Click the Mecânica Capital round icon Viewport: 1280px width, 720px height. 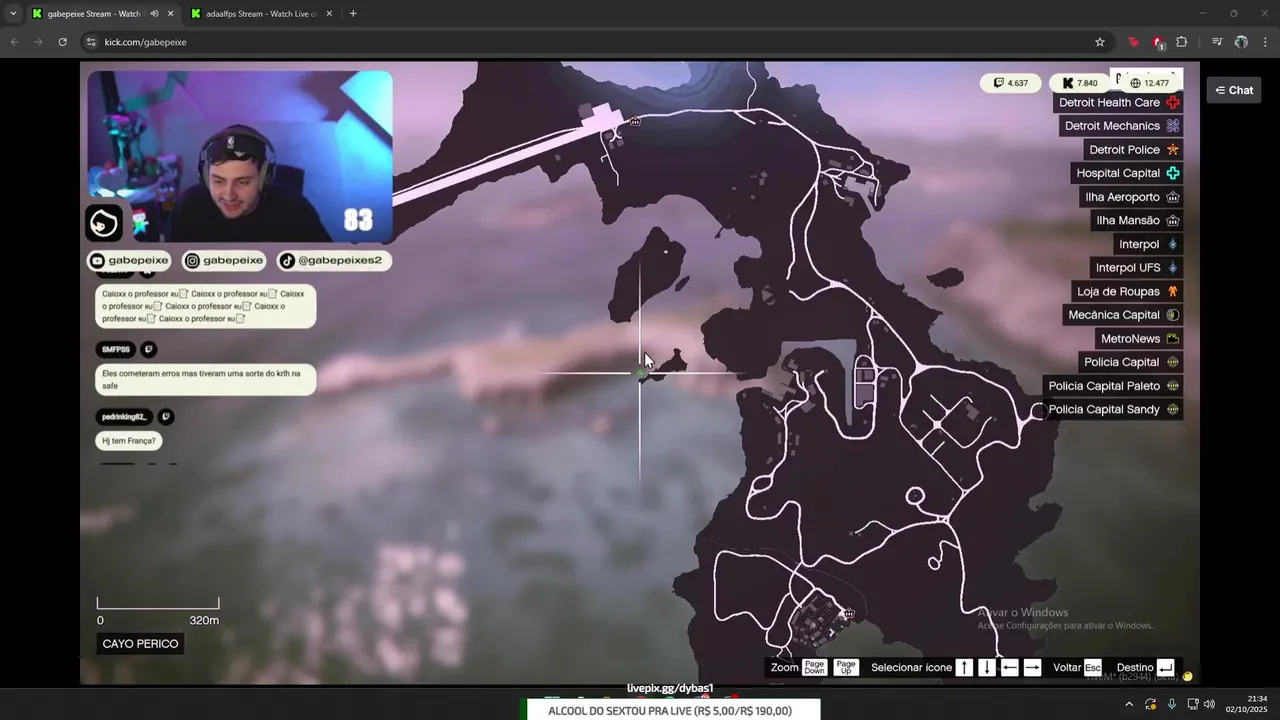point(1173,315)
